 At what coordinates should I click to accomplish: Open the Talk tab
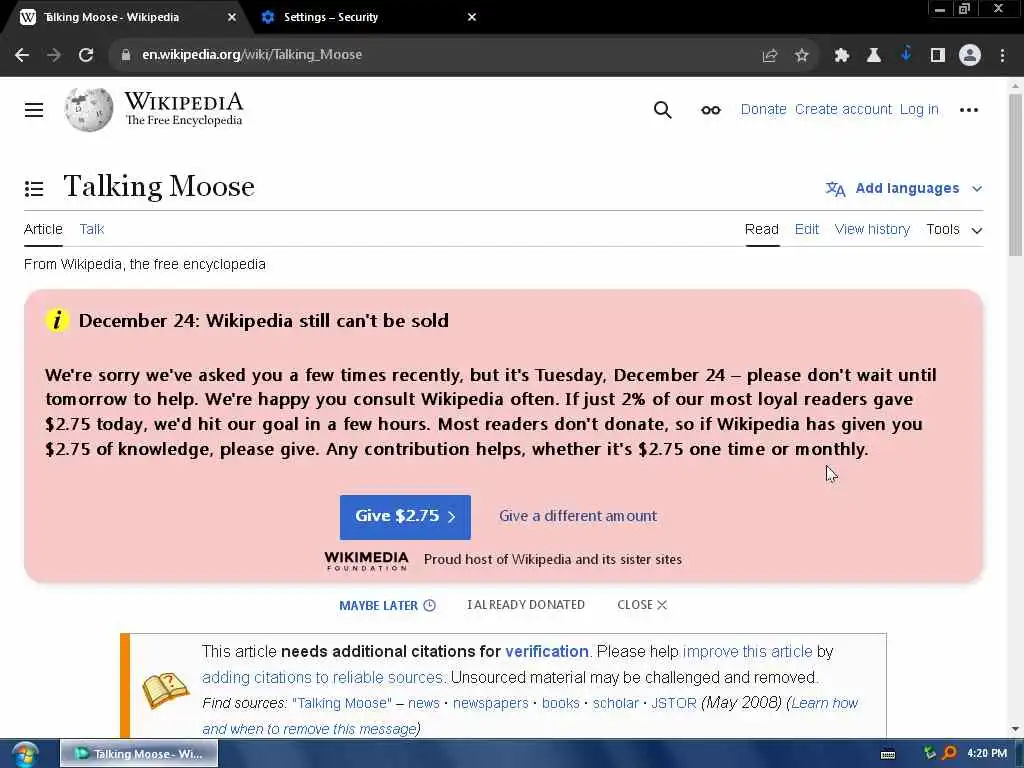click(91, 229)
